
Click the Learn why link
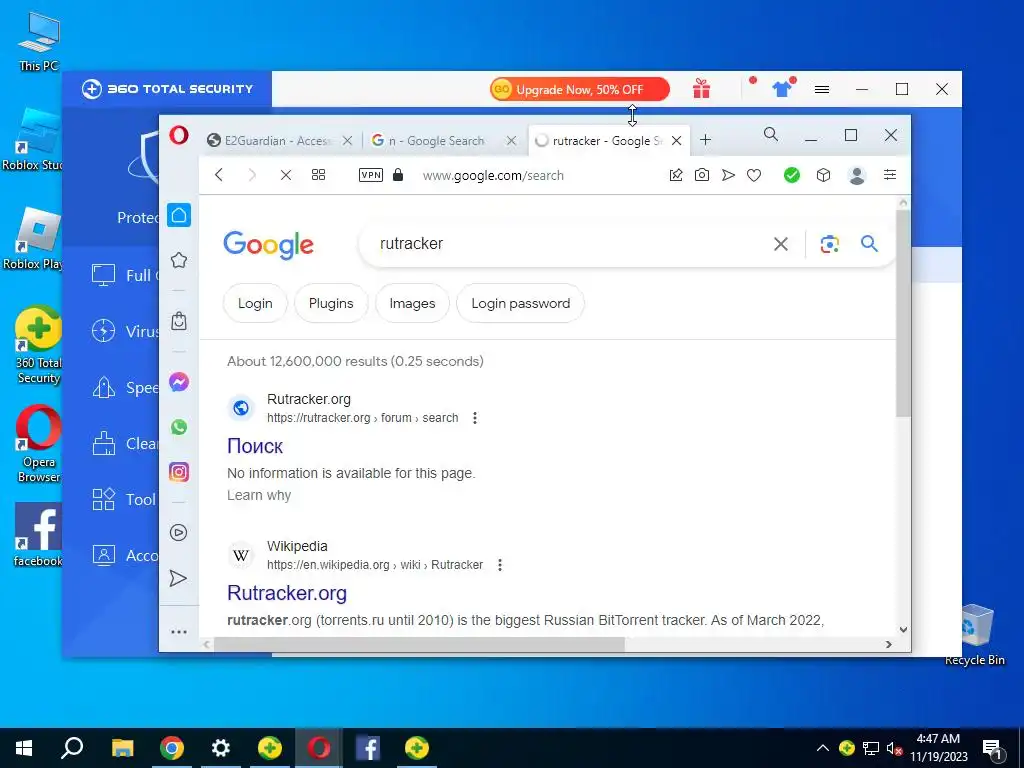259,495
